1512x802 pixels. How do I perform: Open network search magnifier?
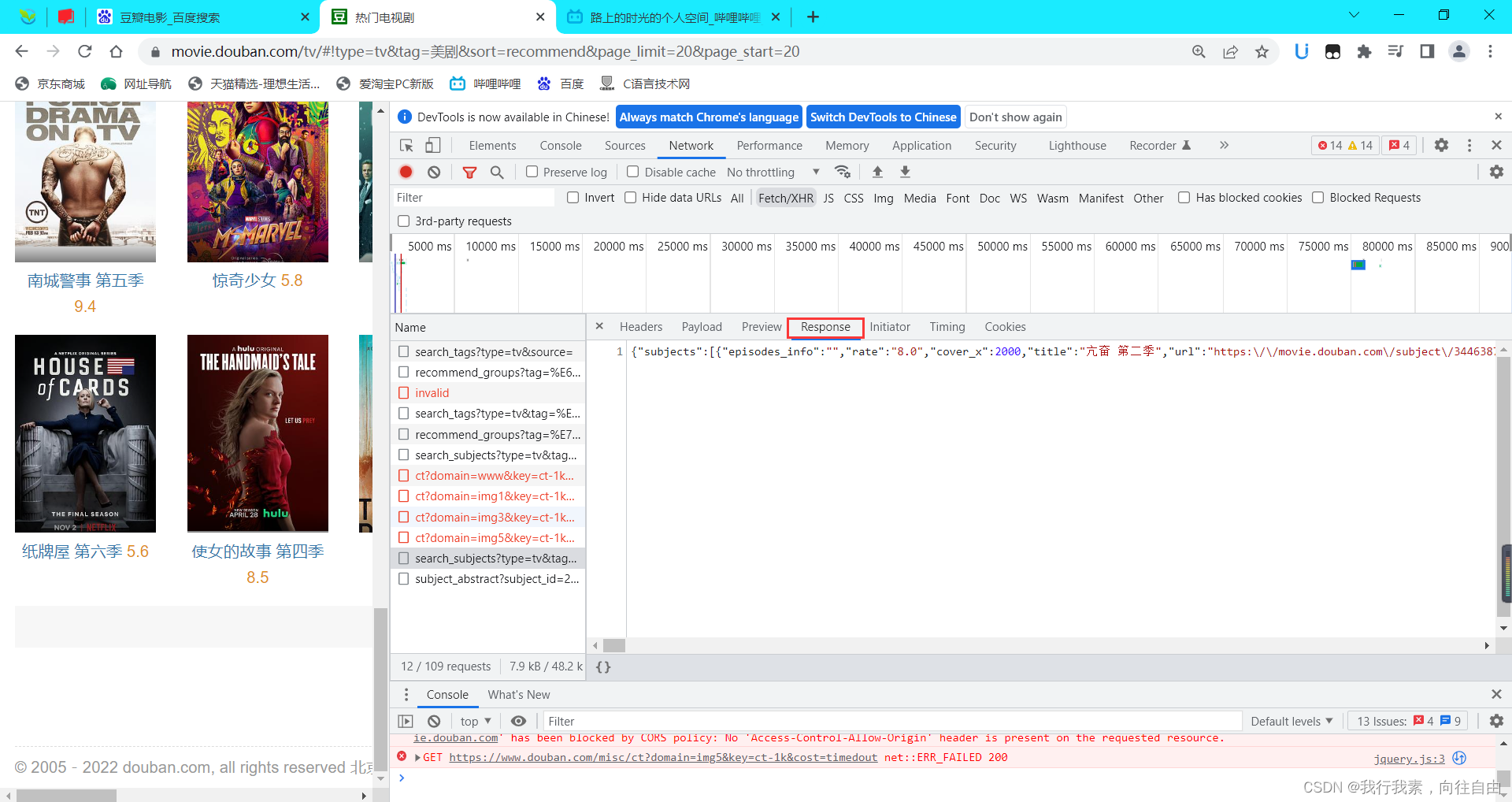click(497, 172)
